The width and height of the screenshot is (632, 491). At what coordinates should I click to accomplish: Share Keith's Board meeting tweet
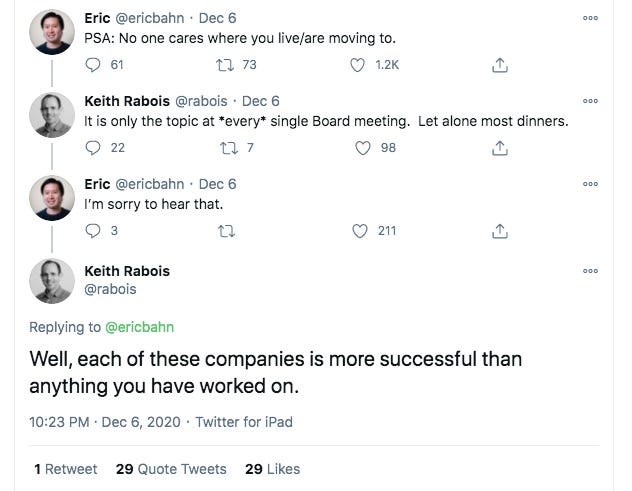[499, 148]
